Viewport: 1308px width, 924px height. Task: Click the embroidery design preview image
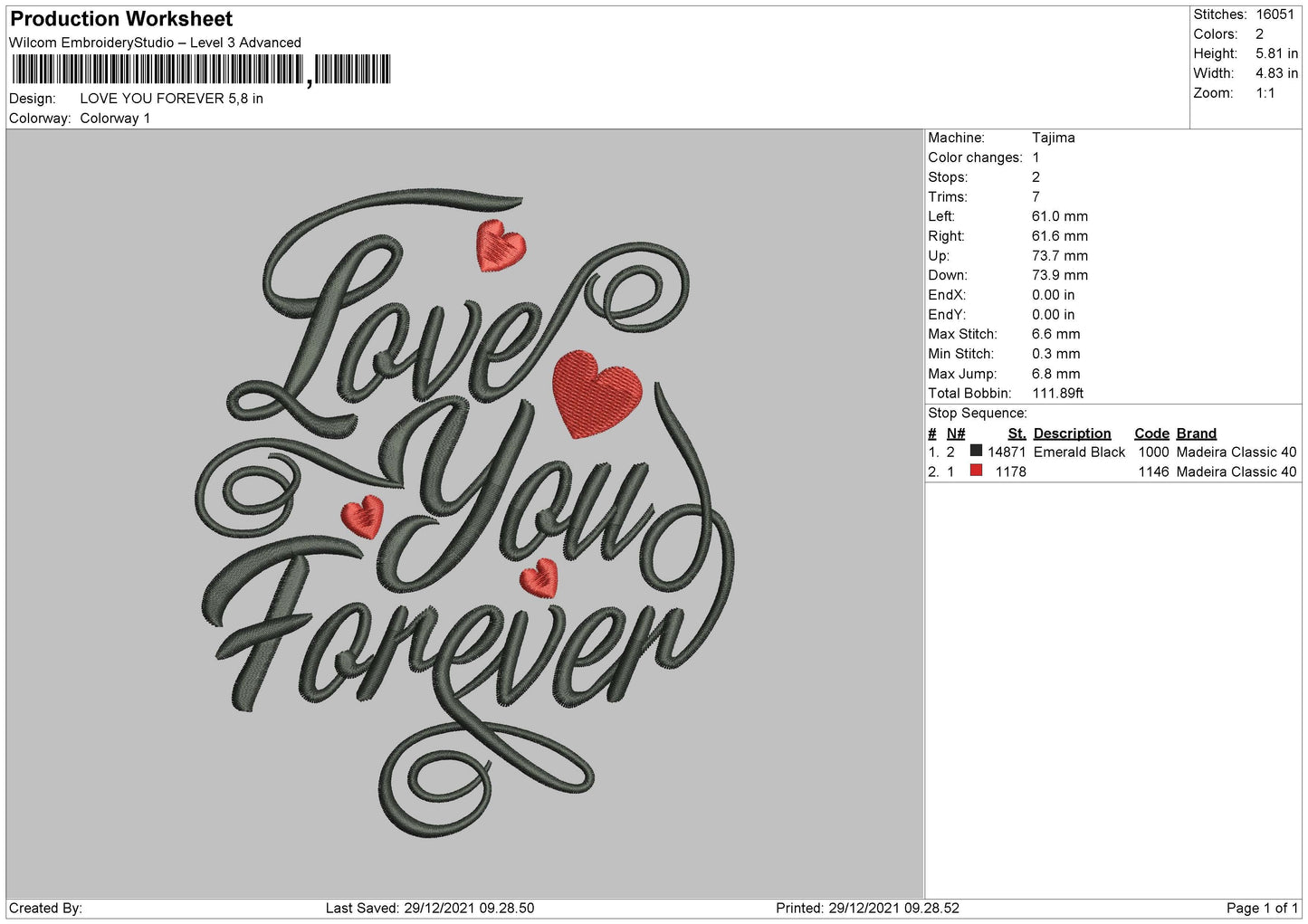[x=465, y=513]
